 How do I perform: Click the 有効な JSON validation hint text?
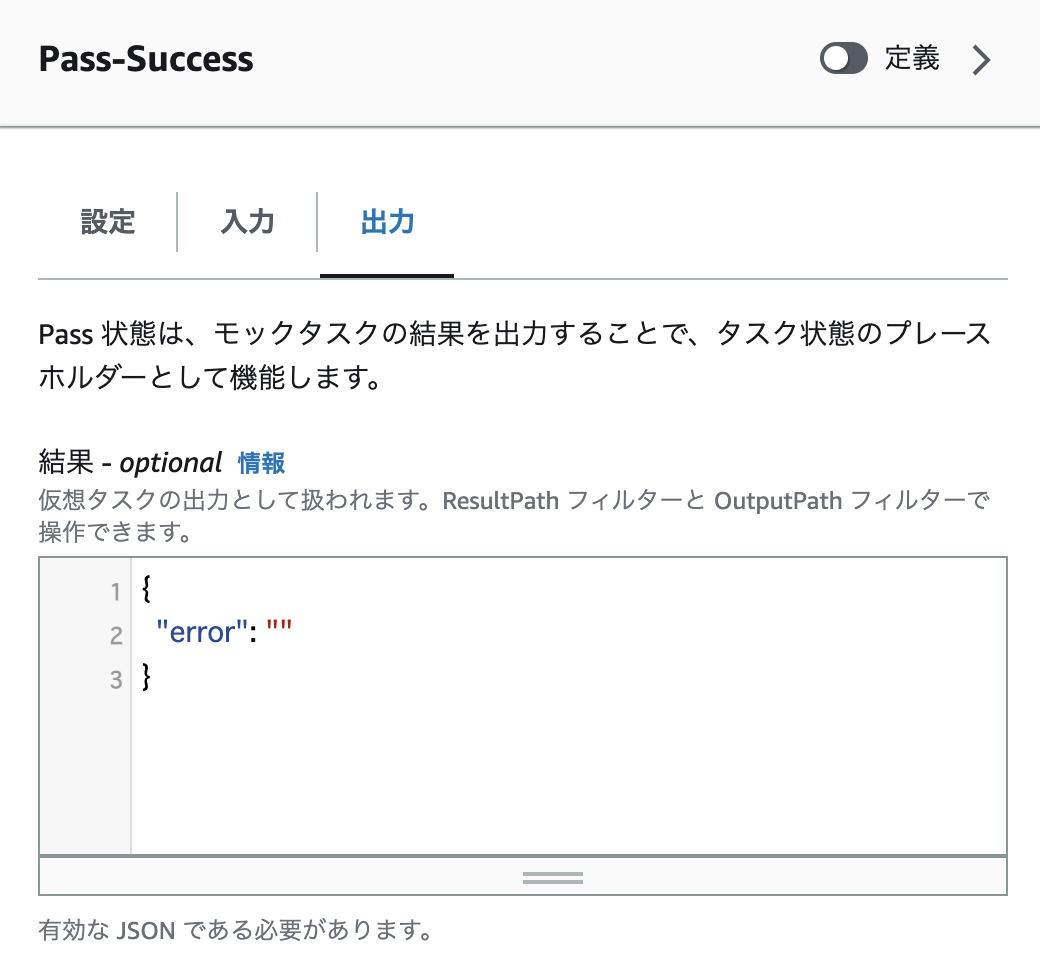click(235, 930)
